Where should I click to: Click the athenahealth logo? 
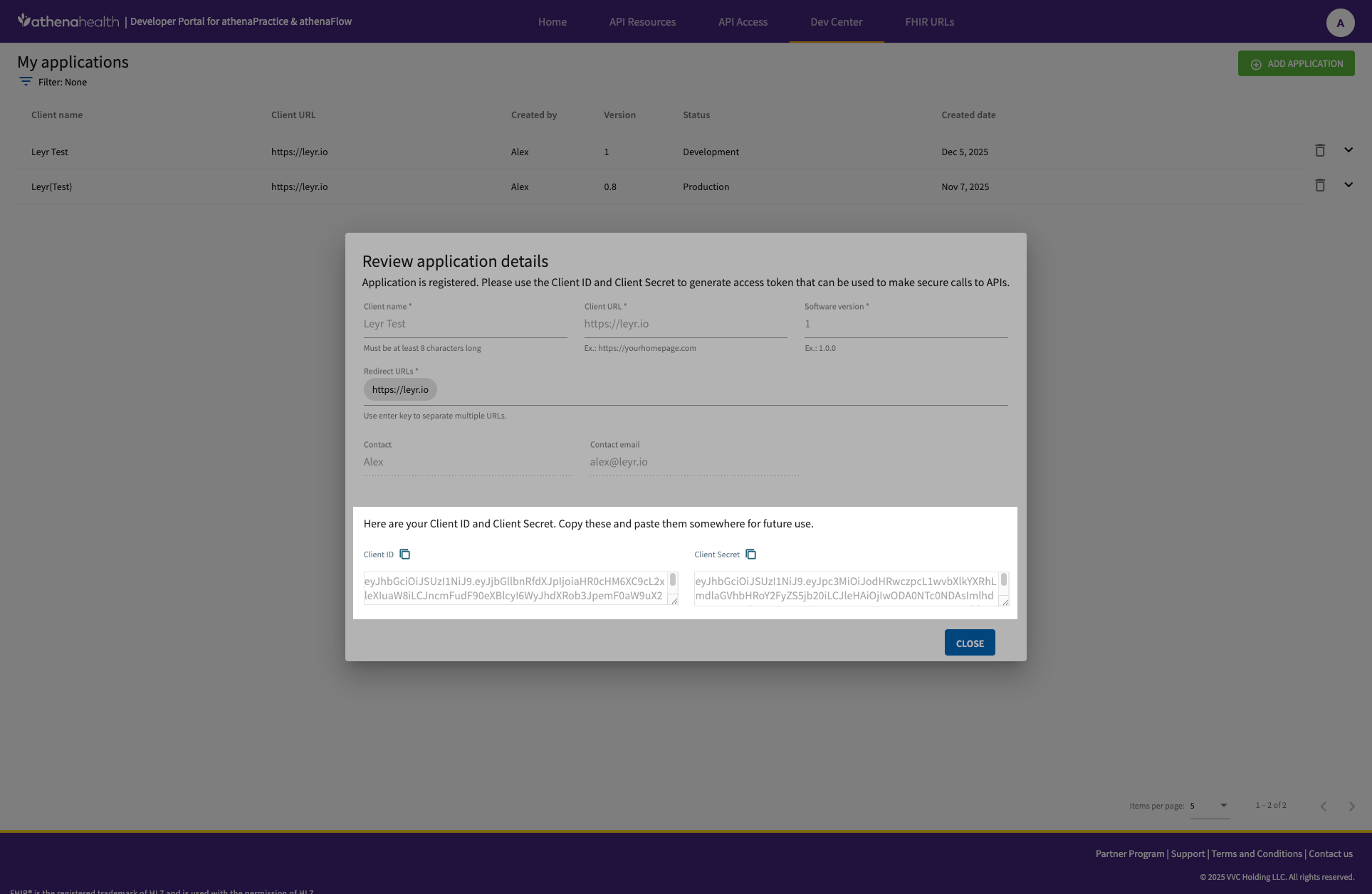pyautogui.click(x=68, y=21)
